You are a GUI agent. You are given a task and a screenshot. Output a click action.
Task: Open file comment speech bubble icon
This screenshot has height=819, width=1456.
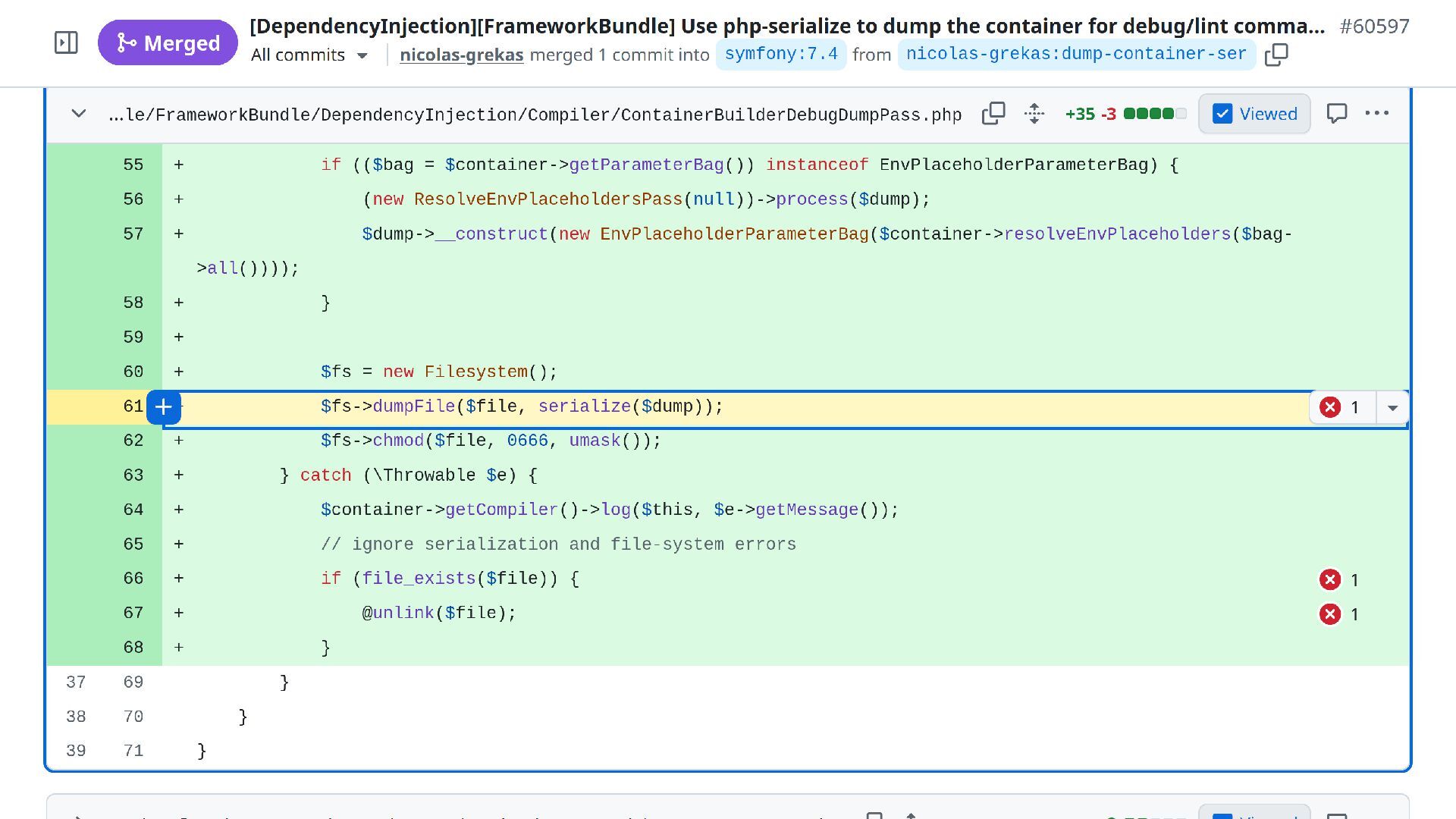[1336, 114]
